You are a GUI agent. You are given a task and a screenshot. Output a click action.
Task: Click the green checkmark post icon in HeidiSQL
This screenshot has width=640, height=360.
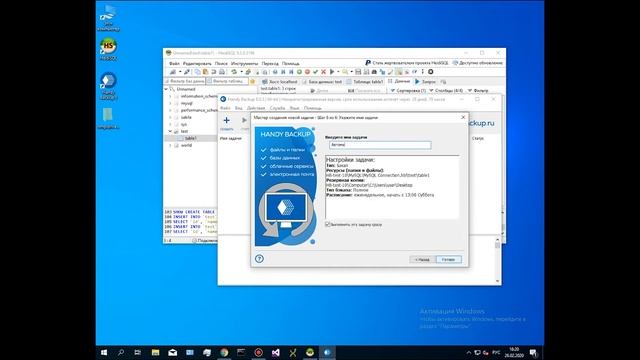click(x=316, y=72)
